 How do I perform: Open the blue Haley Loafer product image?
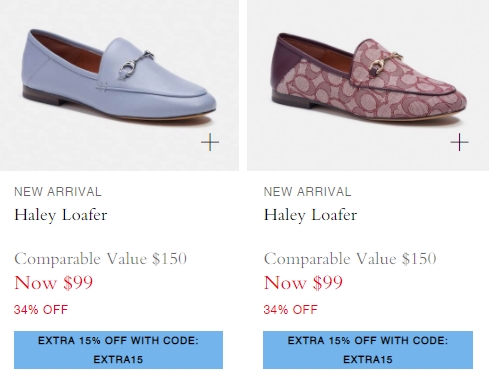pyautogui.click(x=119, y=85)
